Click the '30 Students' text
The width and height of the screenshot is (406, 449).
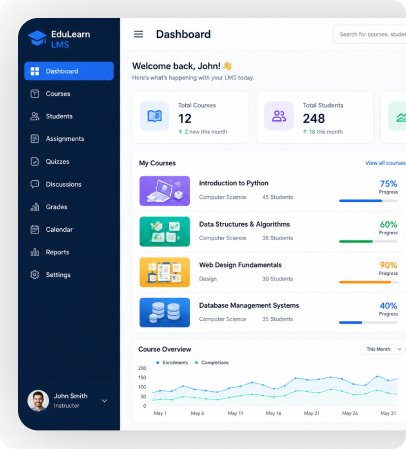(x=277, y=279)
